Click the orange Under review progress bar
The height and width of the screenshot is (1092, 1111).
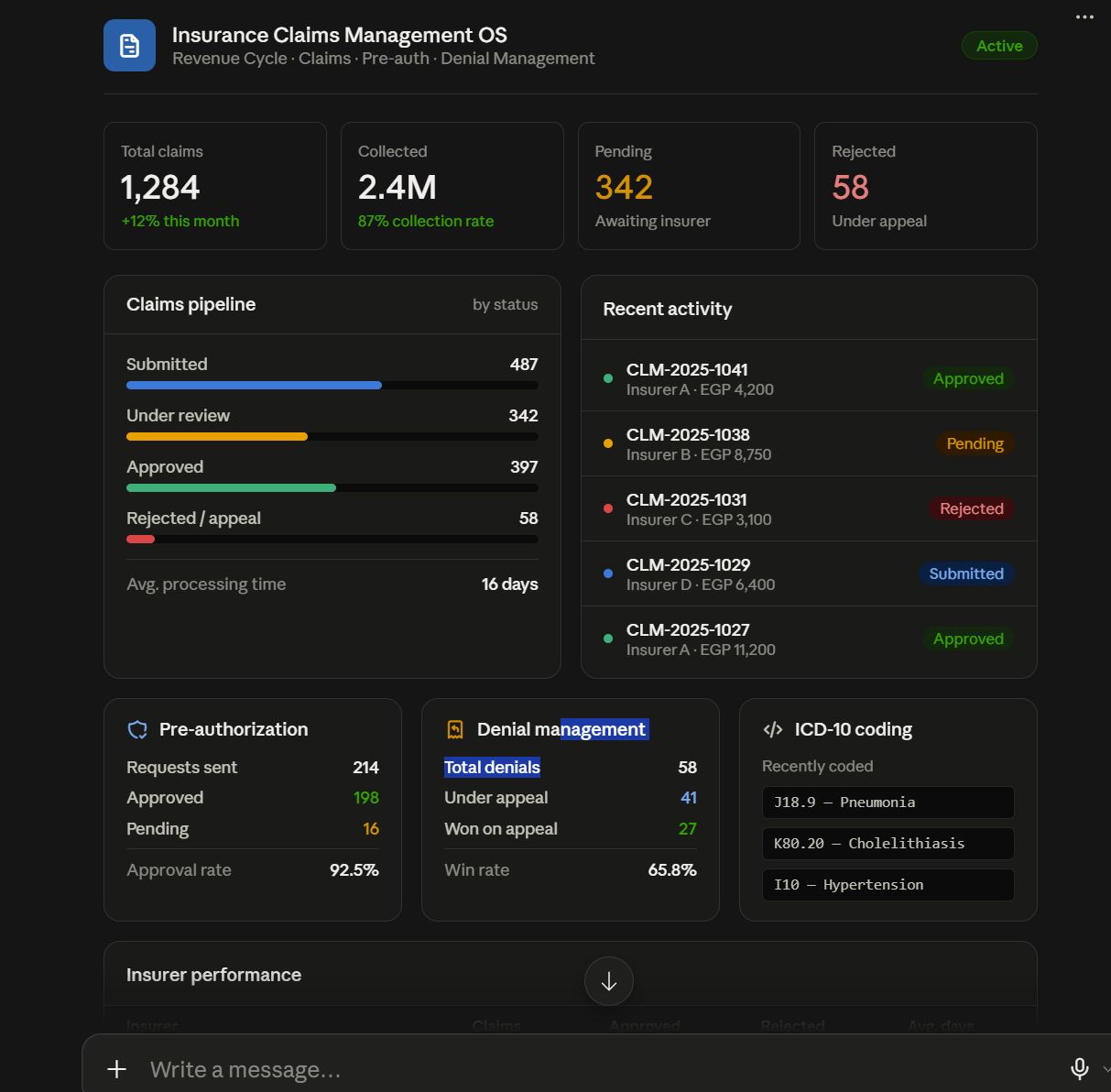point(217,437)
